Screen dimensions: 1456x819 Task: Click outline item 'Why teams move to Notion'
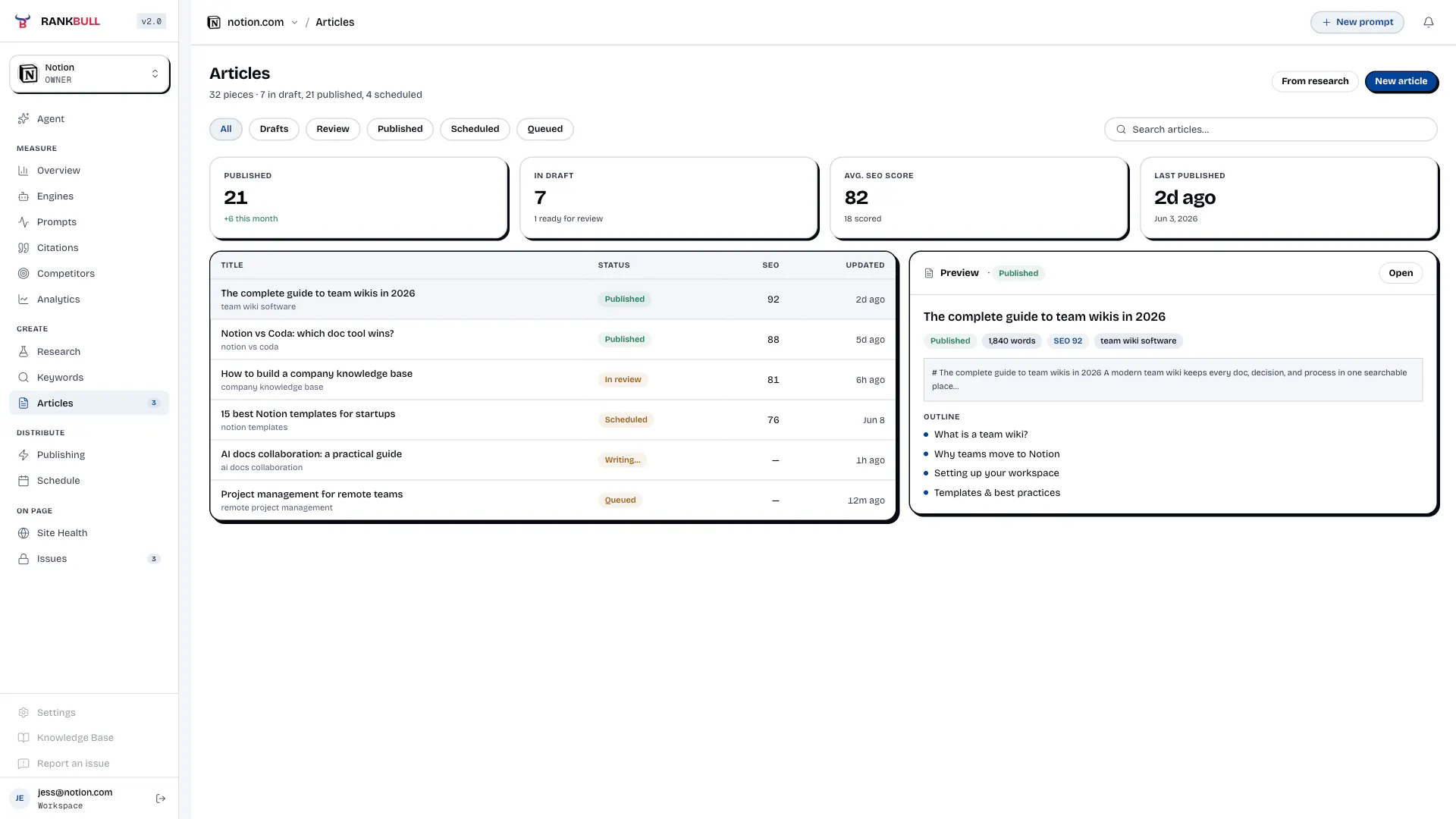(x=996, y=454)
